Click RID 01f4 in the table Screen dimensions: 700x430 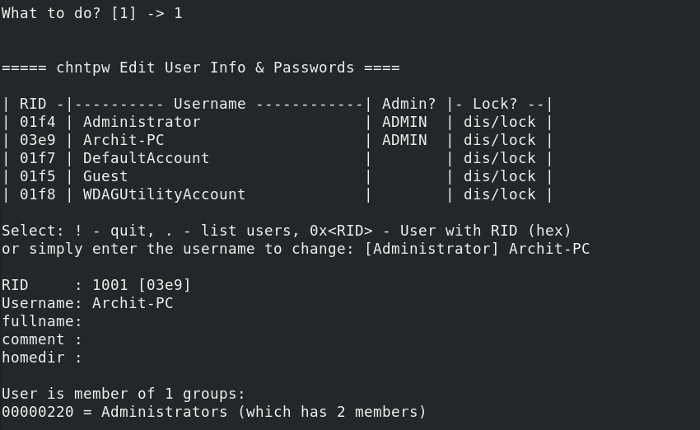pos(38,122)
